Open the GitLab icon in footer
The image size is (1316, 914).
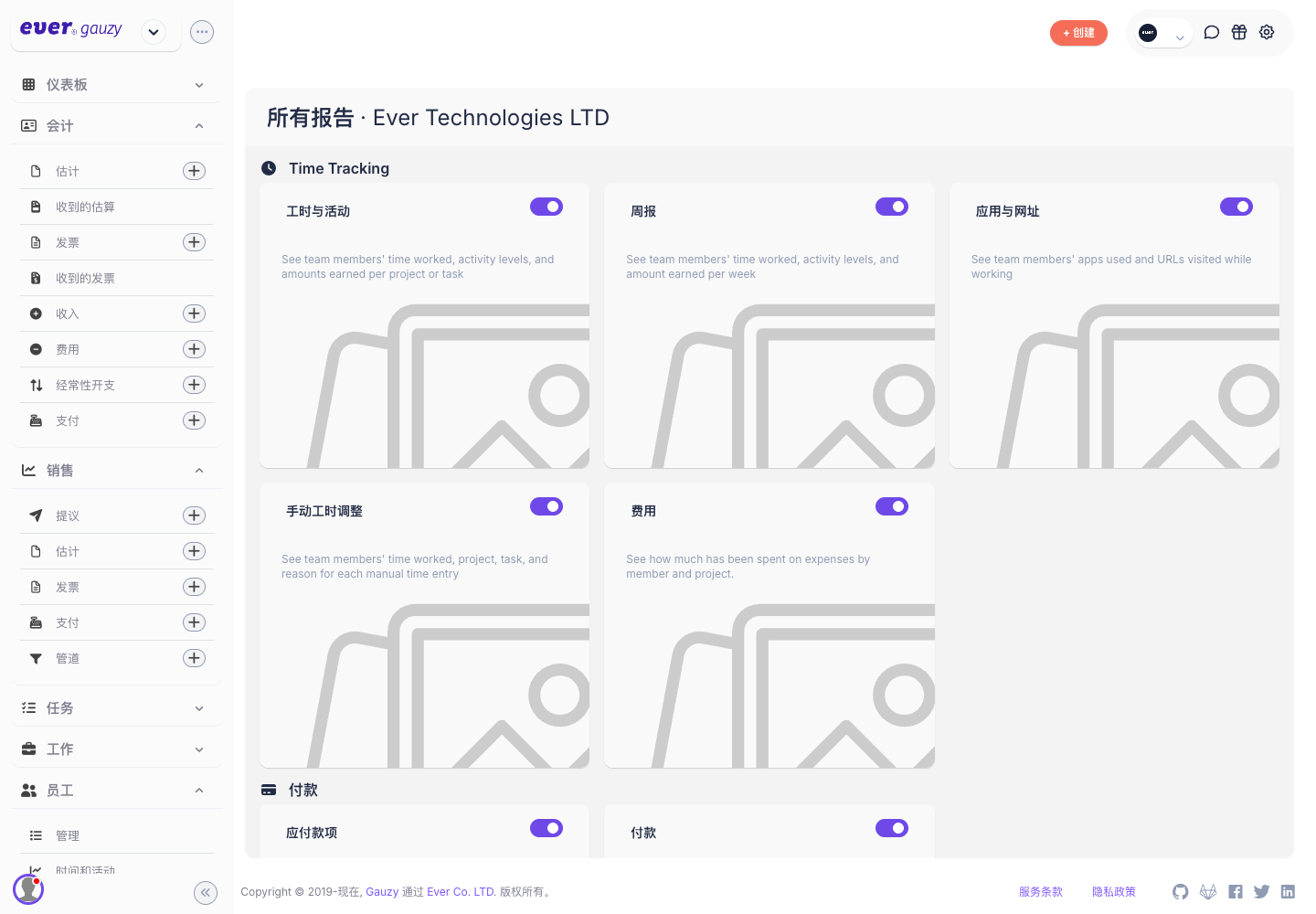(1208, 892)
